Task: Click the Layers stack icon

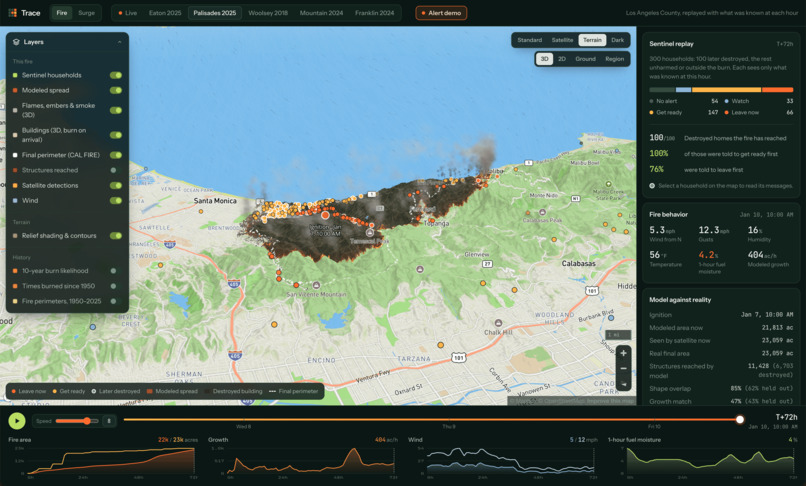Action: pos(16,42)
